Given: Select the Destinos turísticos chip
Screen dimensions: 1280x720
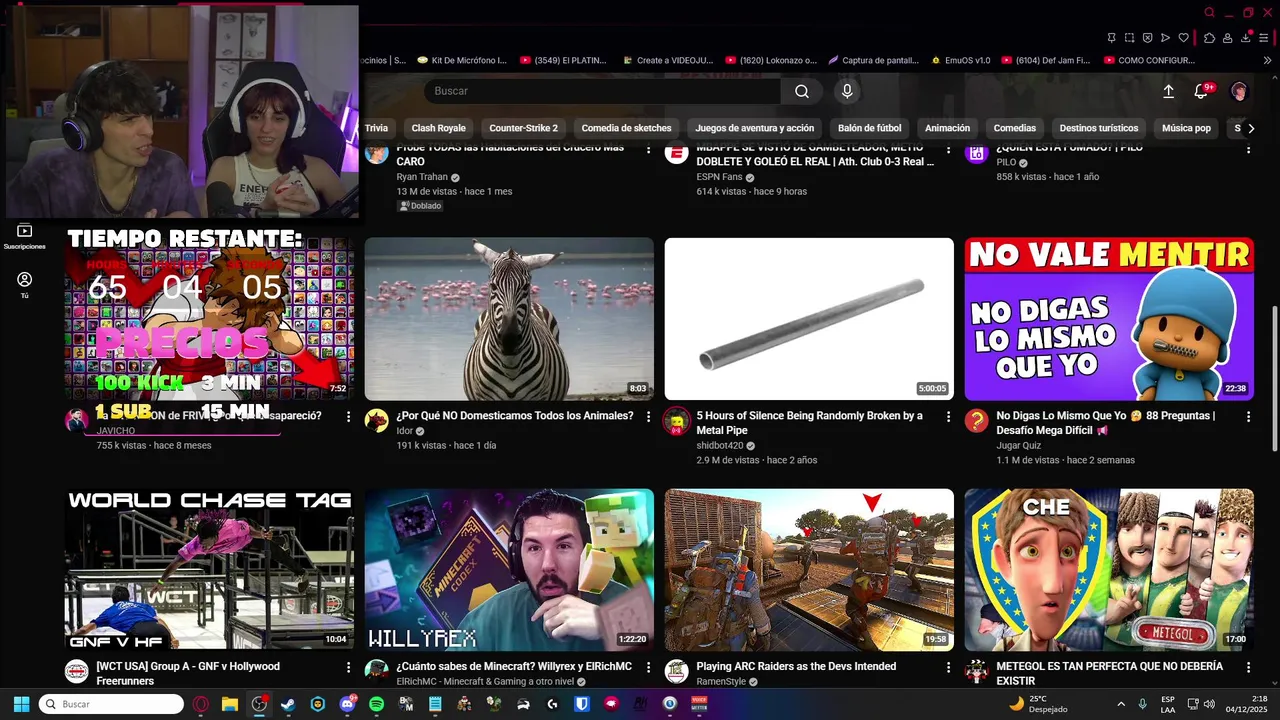Looking at the screenshot, I should pyautogui.click(x=1098, y=128).
